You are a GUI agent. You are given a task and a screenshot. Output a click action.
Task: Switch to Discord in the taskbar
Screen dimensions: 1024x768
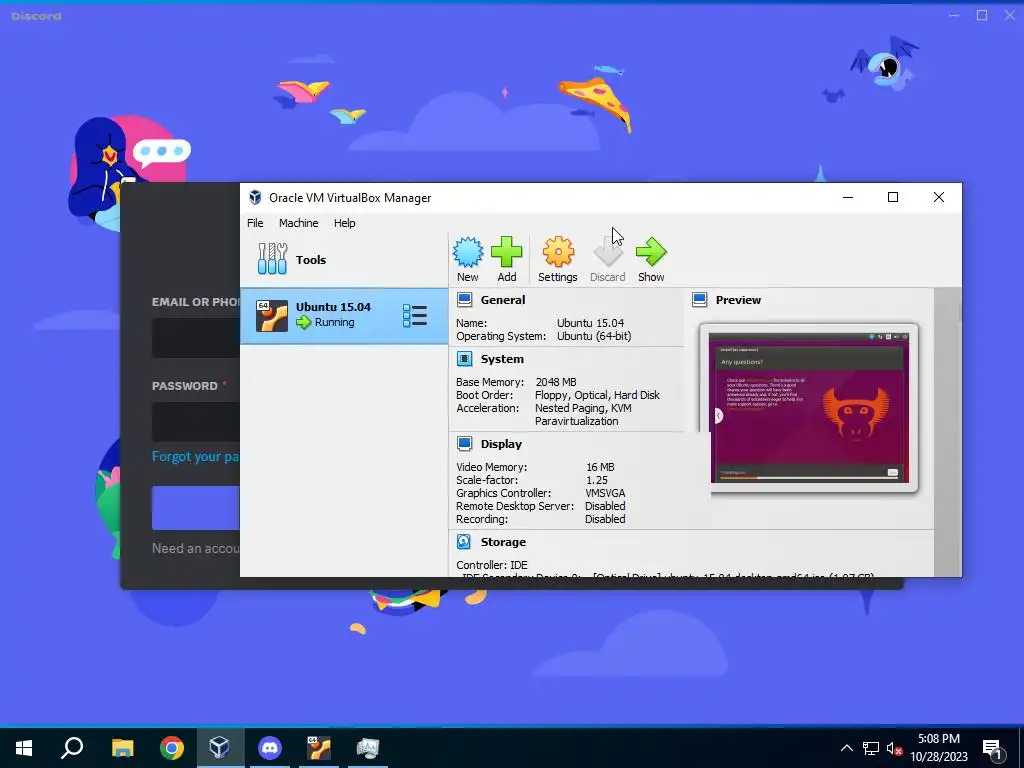(x=270, y=748)
